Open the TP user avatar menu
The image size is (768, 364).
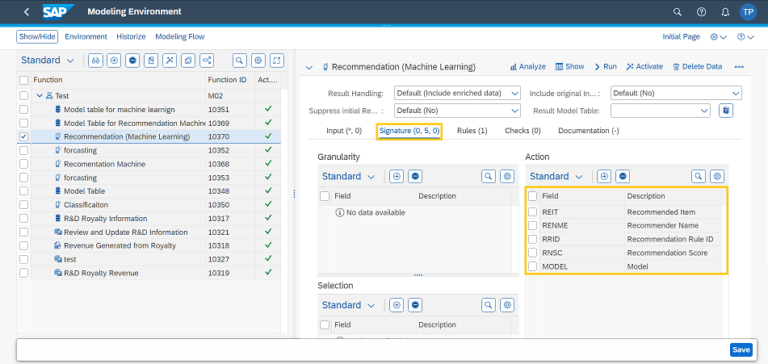pyautogui.click(x=748, y=12)
